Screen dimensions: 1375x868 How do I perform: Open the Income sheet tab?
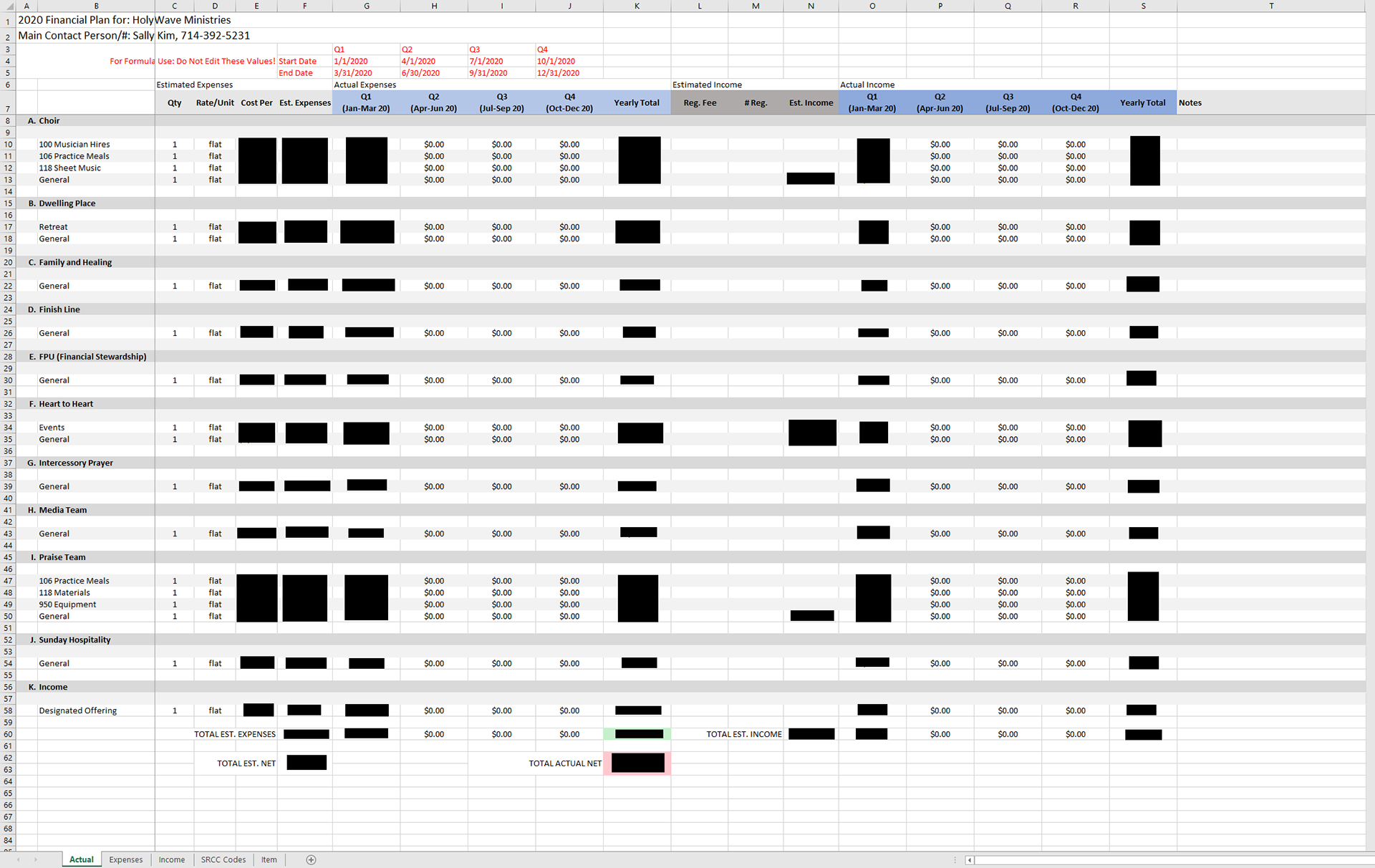pos(172,859)
